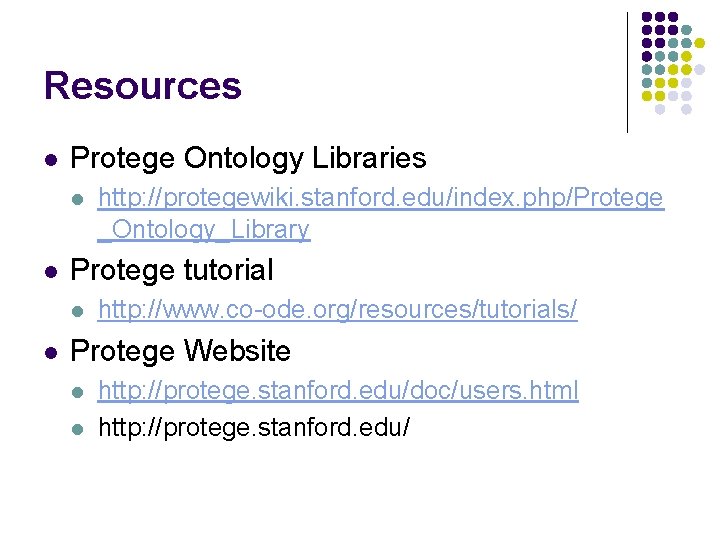Screen dimensions: 720x540
Task: Click the top-left purple dot in the corner grid
Action: (647, 18)
